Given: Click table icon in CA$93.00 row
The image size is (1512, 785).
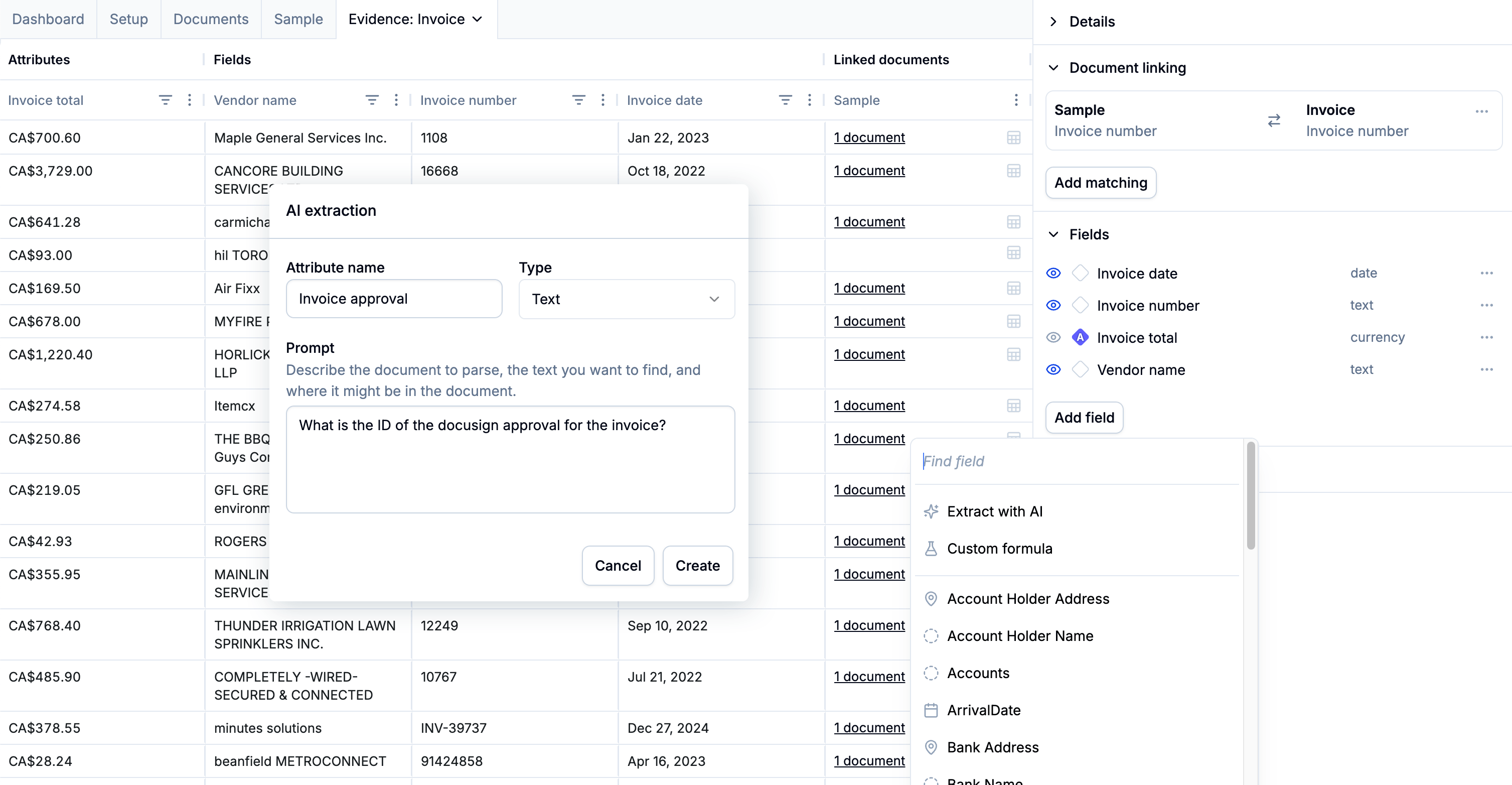Looking at the screenshot, I should [1014, 253].
